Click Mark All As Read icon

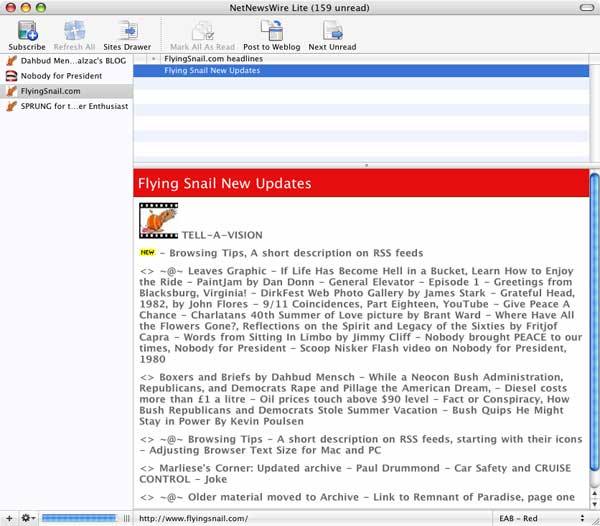point(203,31)
